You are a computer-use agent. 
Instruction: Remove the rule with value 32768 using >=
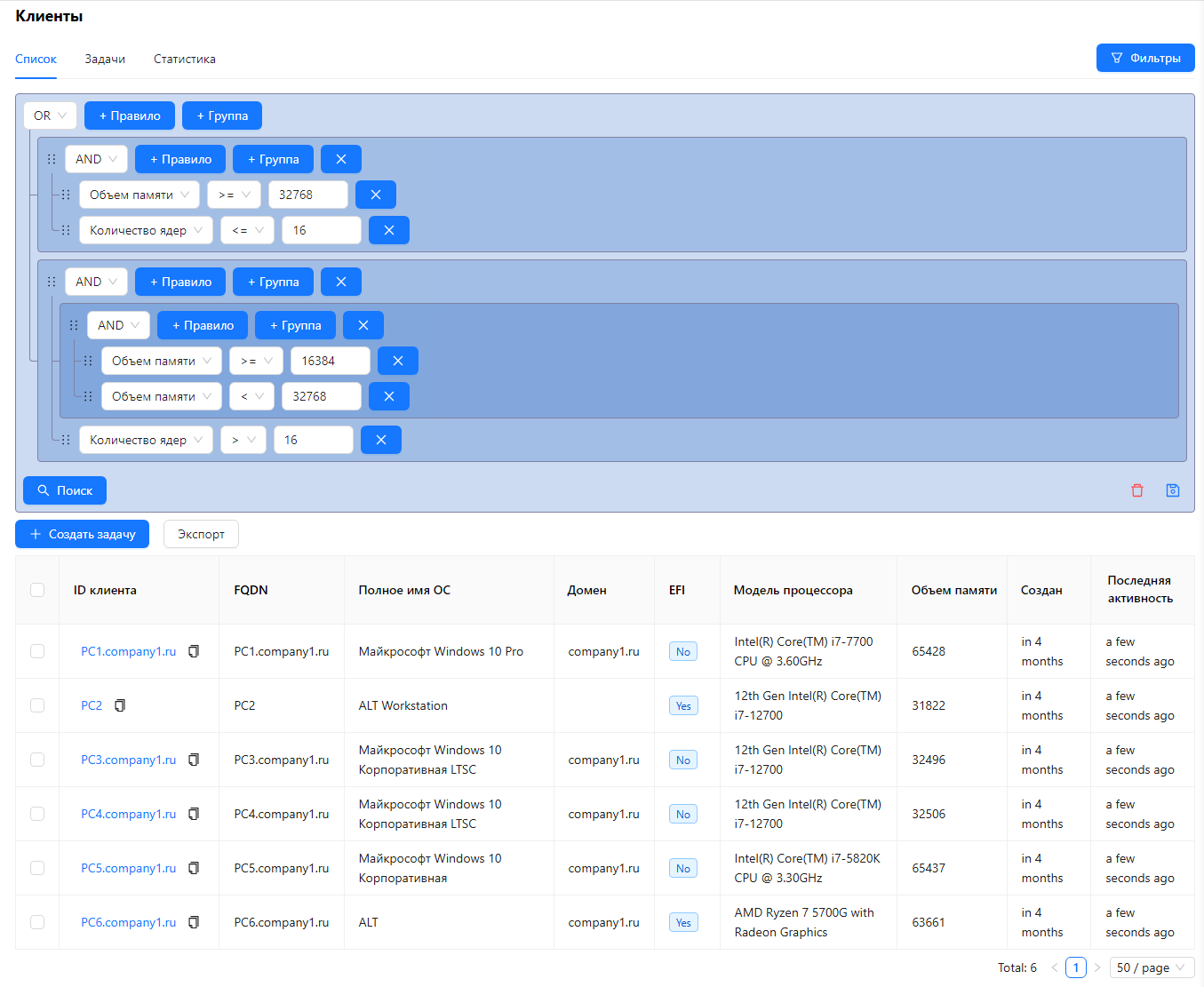pyautogui.click(x=375, y=195)
